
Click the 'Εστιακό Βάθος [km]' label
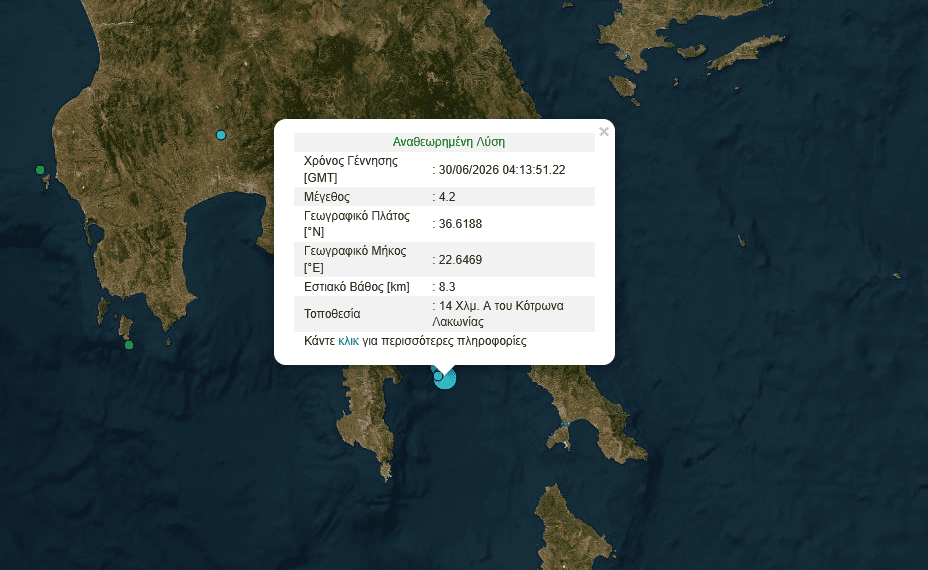click(356, 287)
